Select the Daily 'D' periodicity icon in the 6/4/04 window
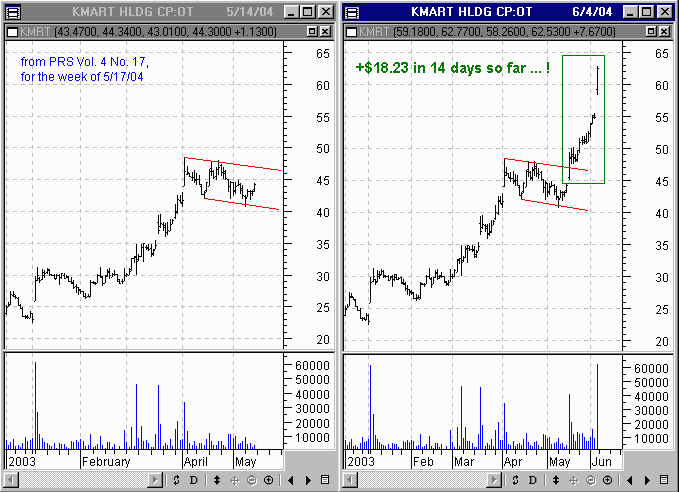 pyautogui.click(x=533, y=480)
